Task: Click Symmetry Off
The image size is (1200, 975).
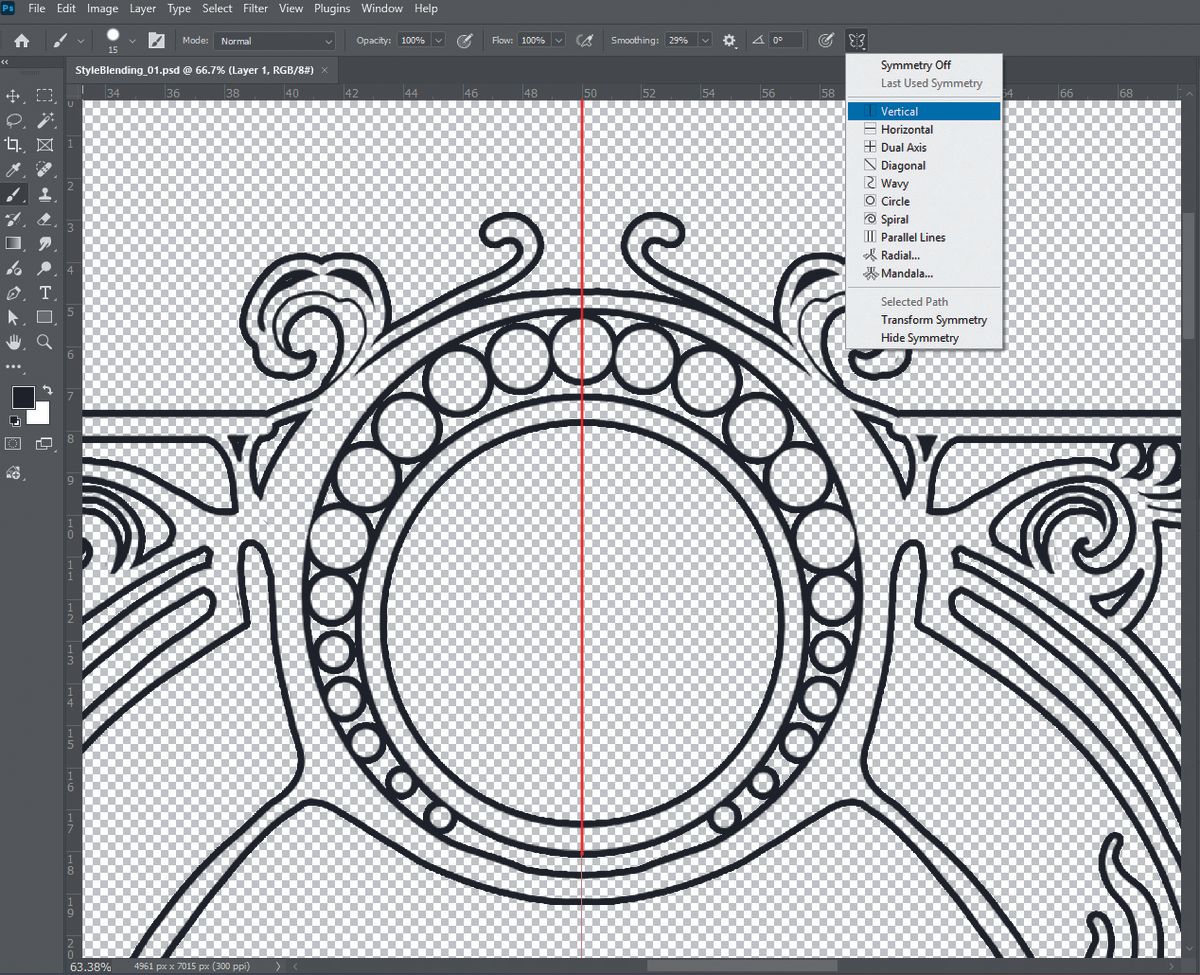Action: click(923, 65)
